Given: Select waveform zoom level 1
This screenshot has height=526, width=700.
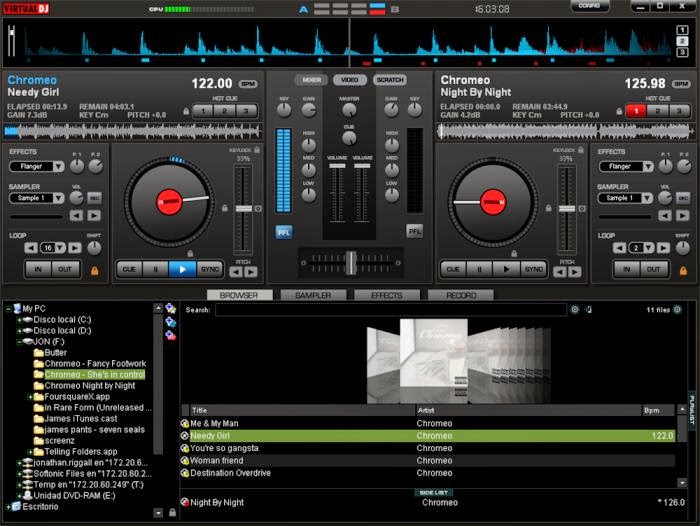Looking at the screenshot, I should pos(682,30).
